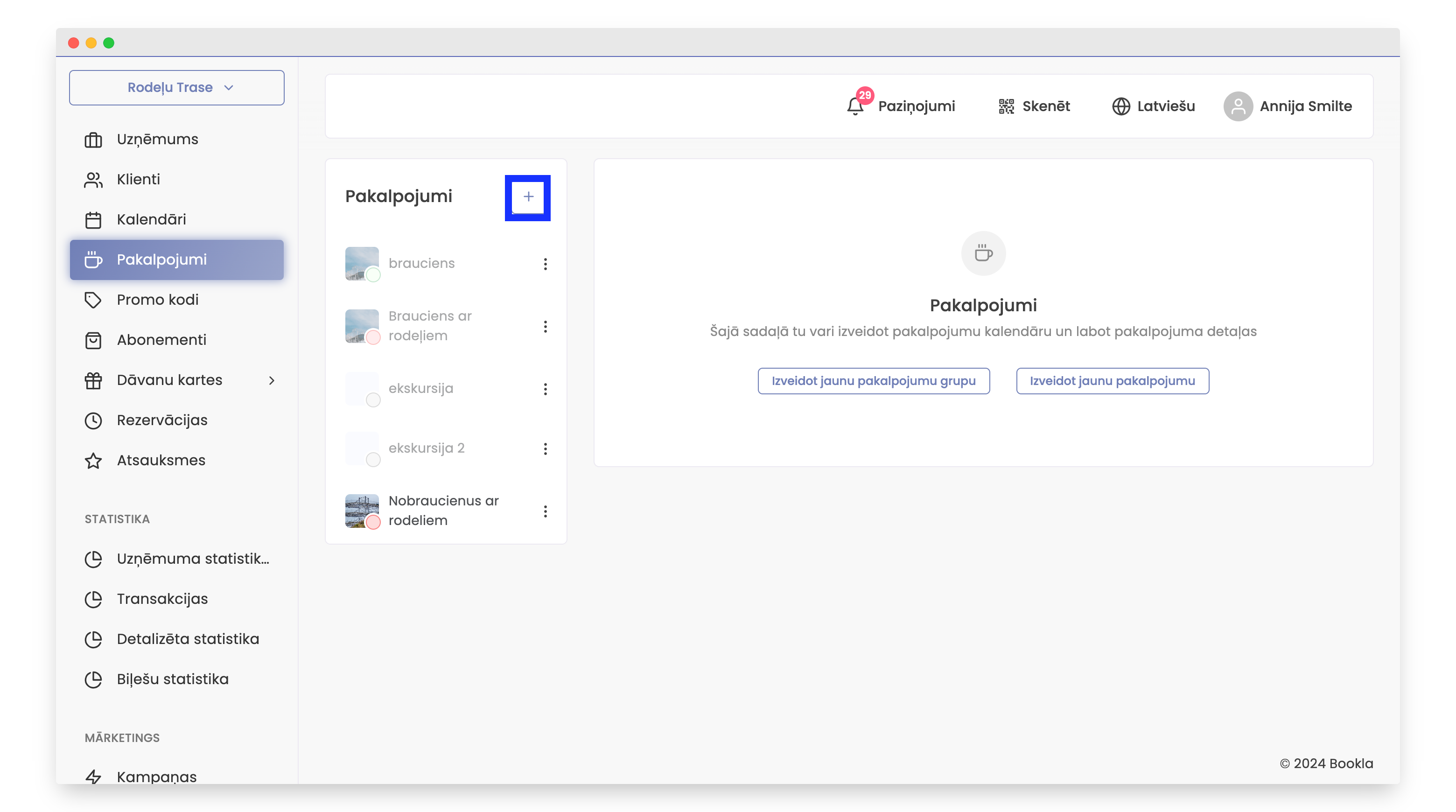Viewport: 1456px width, 812px height.
Task: Open Annija Smilte user avatar
Action: (1238, 106)
